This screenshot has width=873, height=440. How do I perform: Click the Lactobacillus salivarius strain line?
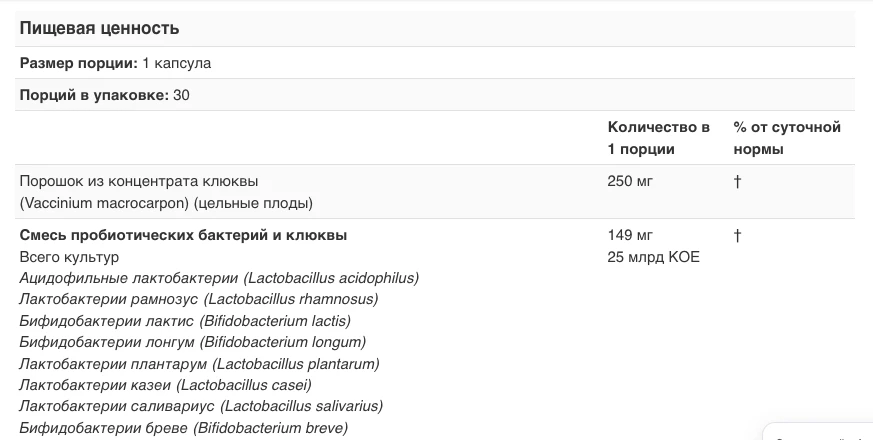(202, 406)
